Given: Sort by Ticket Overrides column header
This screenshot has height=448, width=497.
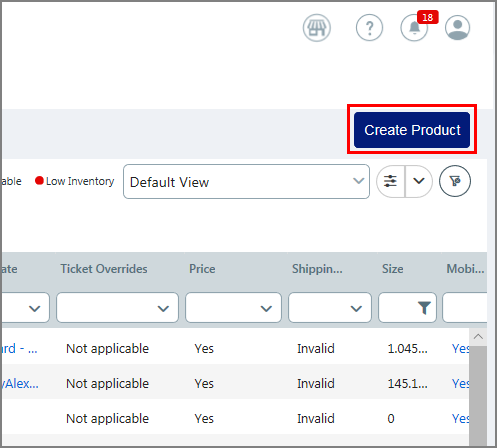Looking at the screenshot, I should coord(104,269).
